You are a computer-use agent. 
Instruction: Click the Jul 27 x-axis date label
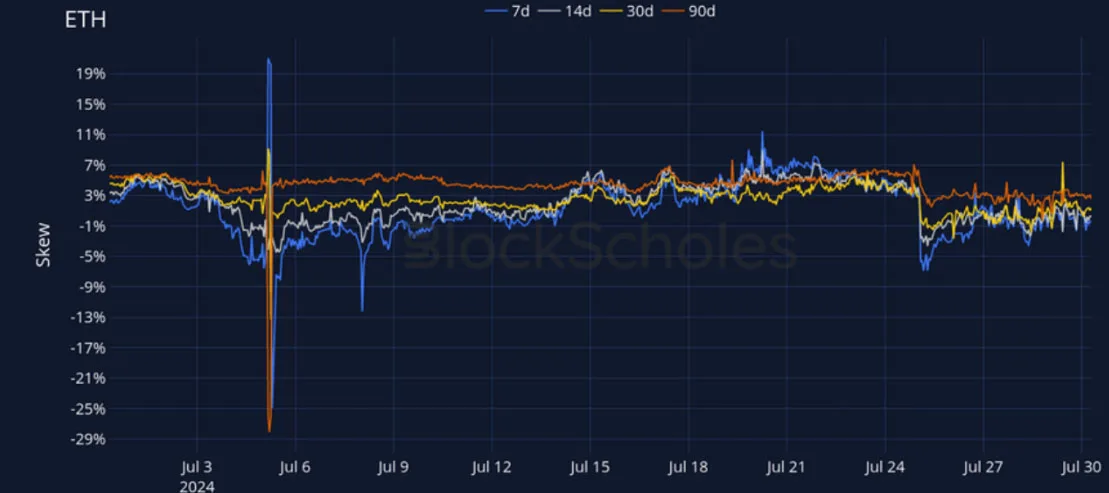983,468
